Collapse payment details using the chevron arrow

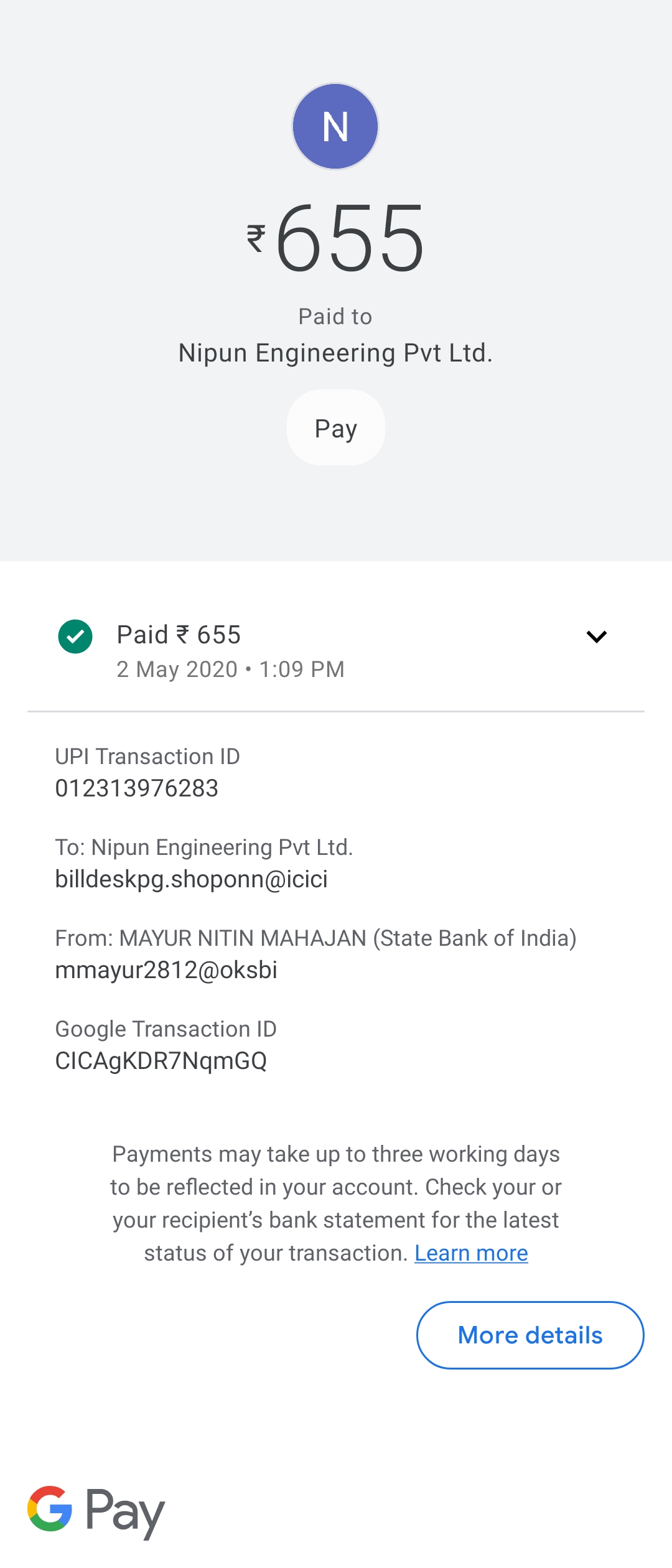tap(597, 637)
